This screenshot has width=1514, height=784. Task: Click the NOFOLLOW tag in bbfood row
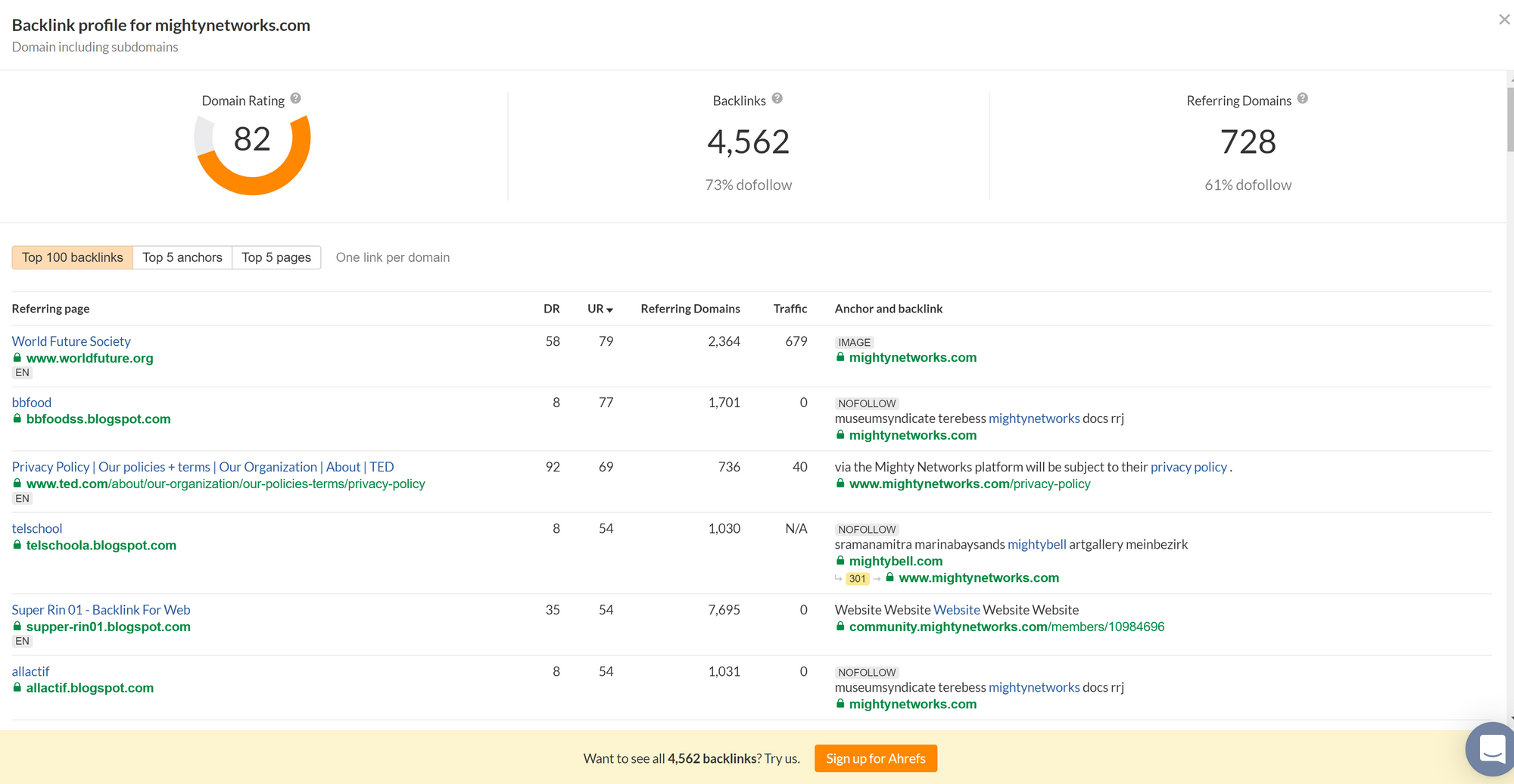coord(867,404)
